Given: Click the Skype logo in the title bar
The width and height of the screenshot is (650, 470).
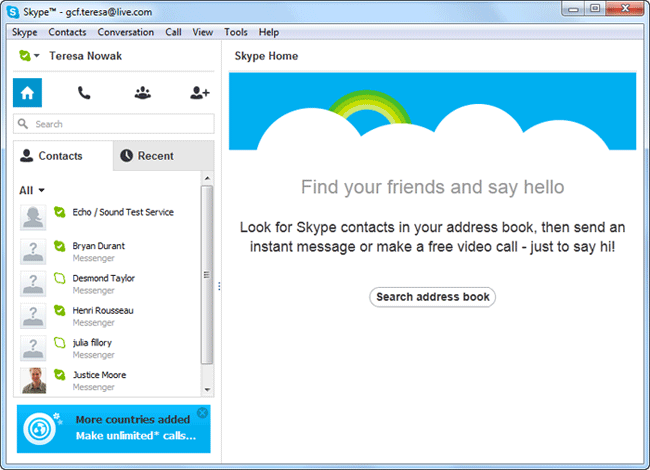Looking at the screenshot, I should (13, 12).
